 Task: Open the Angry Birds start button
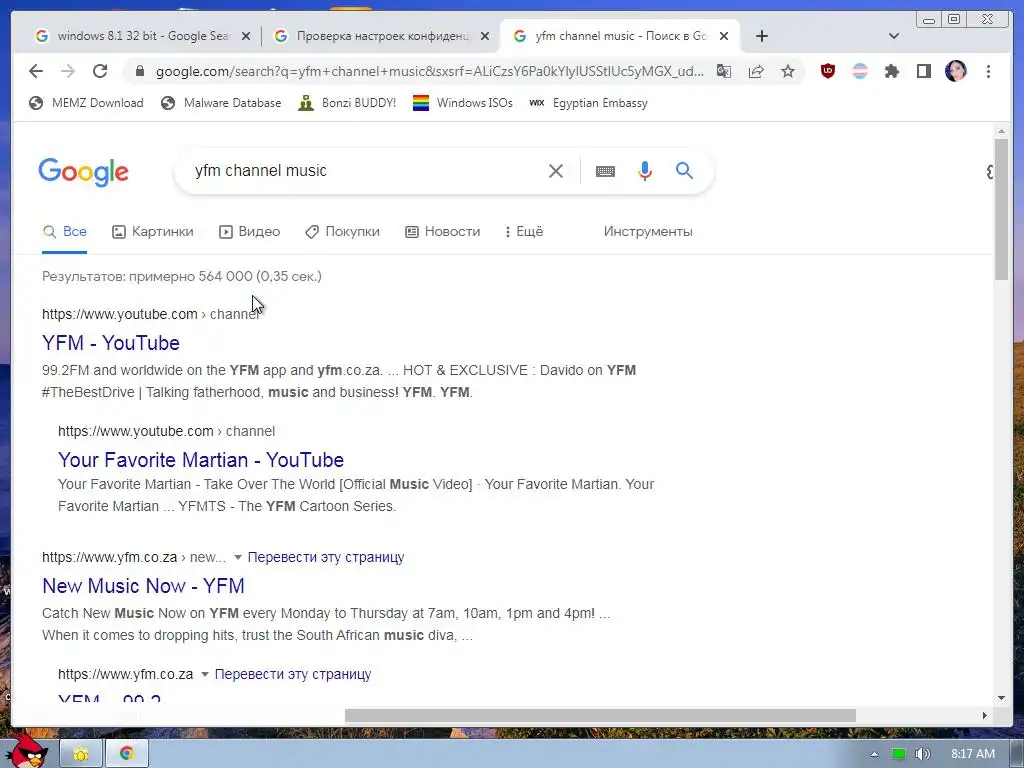pos(27,751)
